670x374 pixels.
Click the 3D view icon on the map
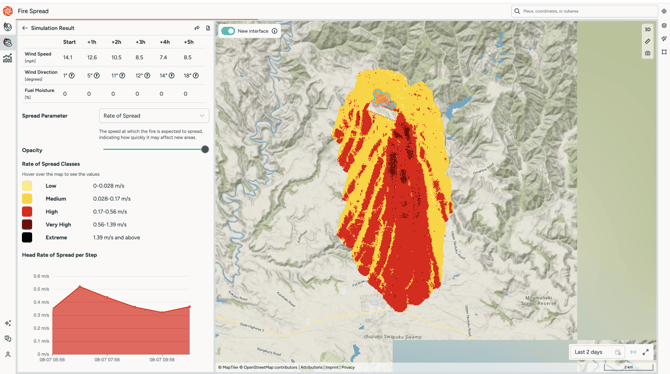pyautogui.click(x=648, y=29)
